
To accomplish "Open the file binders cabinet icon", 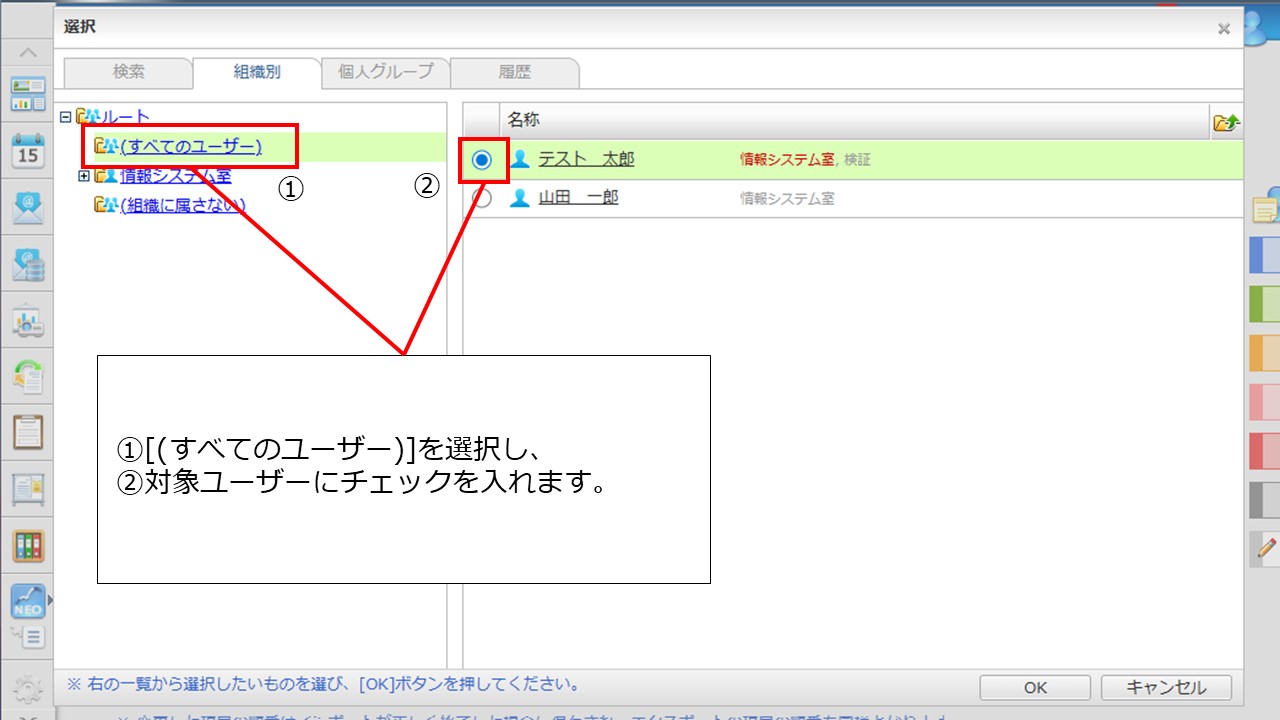I will 28,546.
